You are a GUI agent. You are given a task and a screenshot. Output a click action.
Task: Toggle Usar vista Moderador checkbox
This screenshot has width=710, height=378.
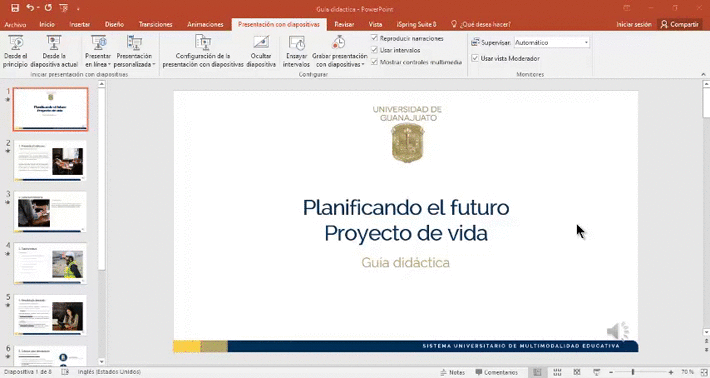click(x=475, y=58)
